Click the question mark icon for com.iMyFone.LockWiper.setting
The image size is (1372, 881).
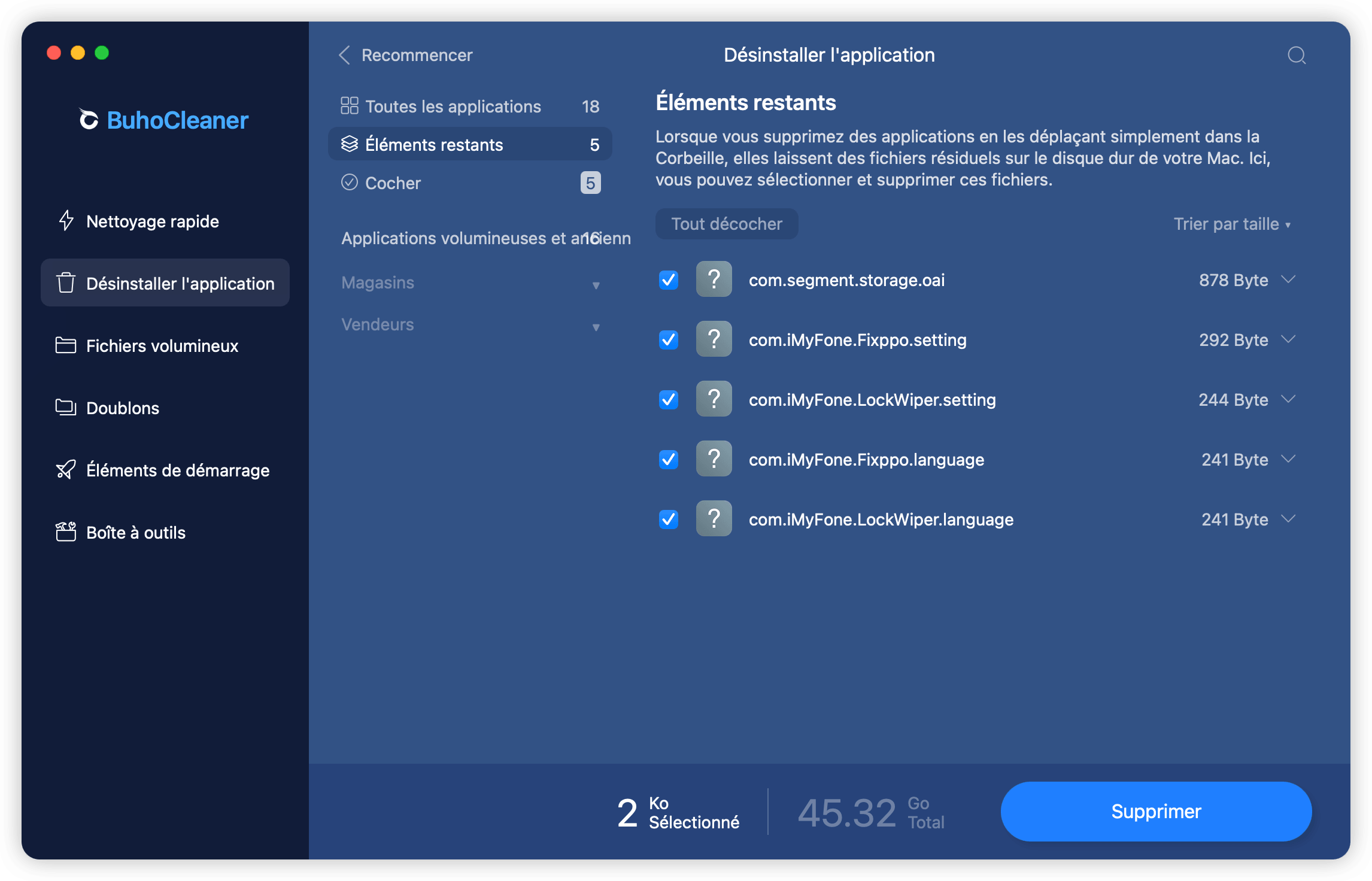714,399
